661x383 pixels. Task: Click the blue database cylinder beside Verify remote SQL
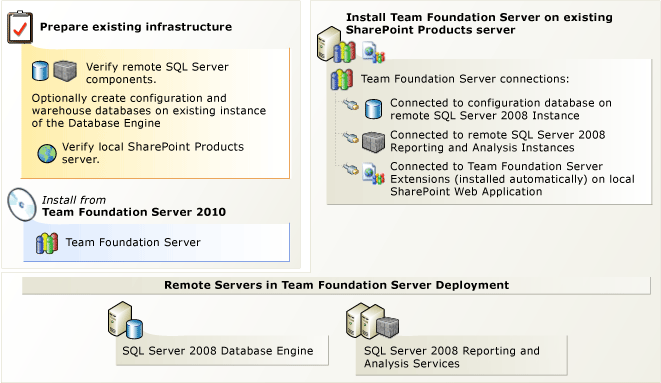click(40, 71)
